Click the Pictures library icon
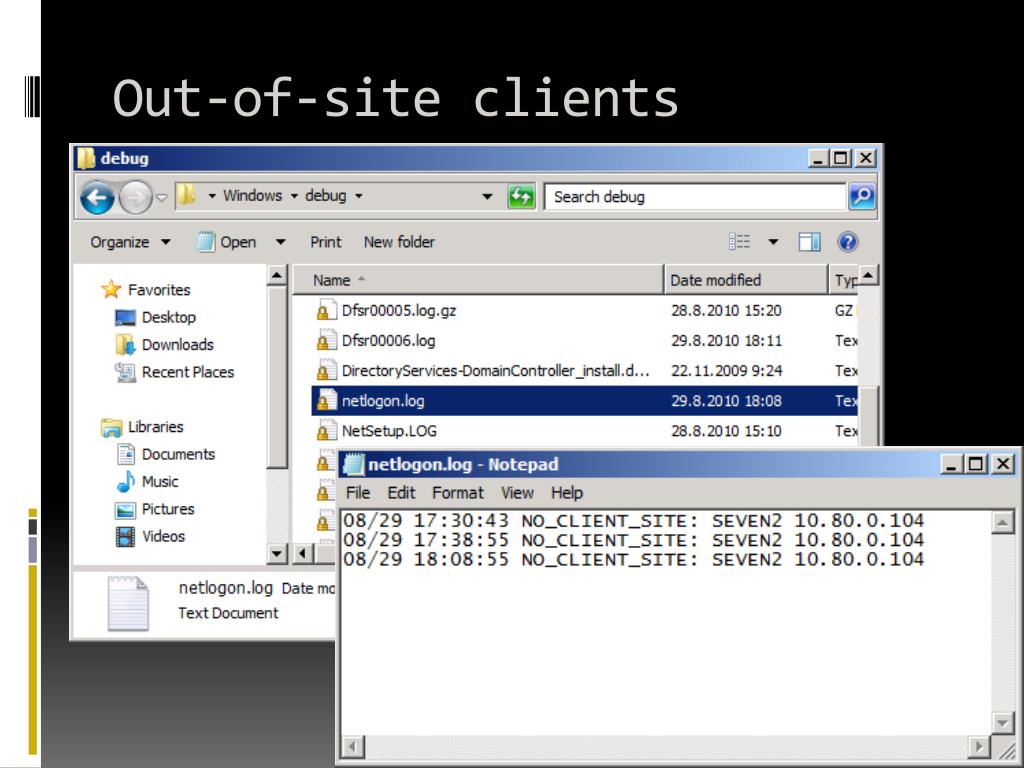Image resolution: width=1024 pixels, height=768 pixels. pos(125,509)
